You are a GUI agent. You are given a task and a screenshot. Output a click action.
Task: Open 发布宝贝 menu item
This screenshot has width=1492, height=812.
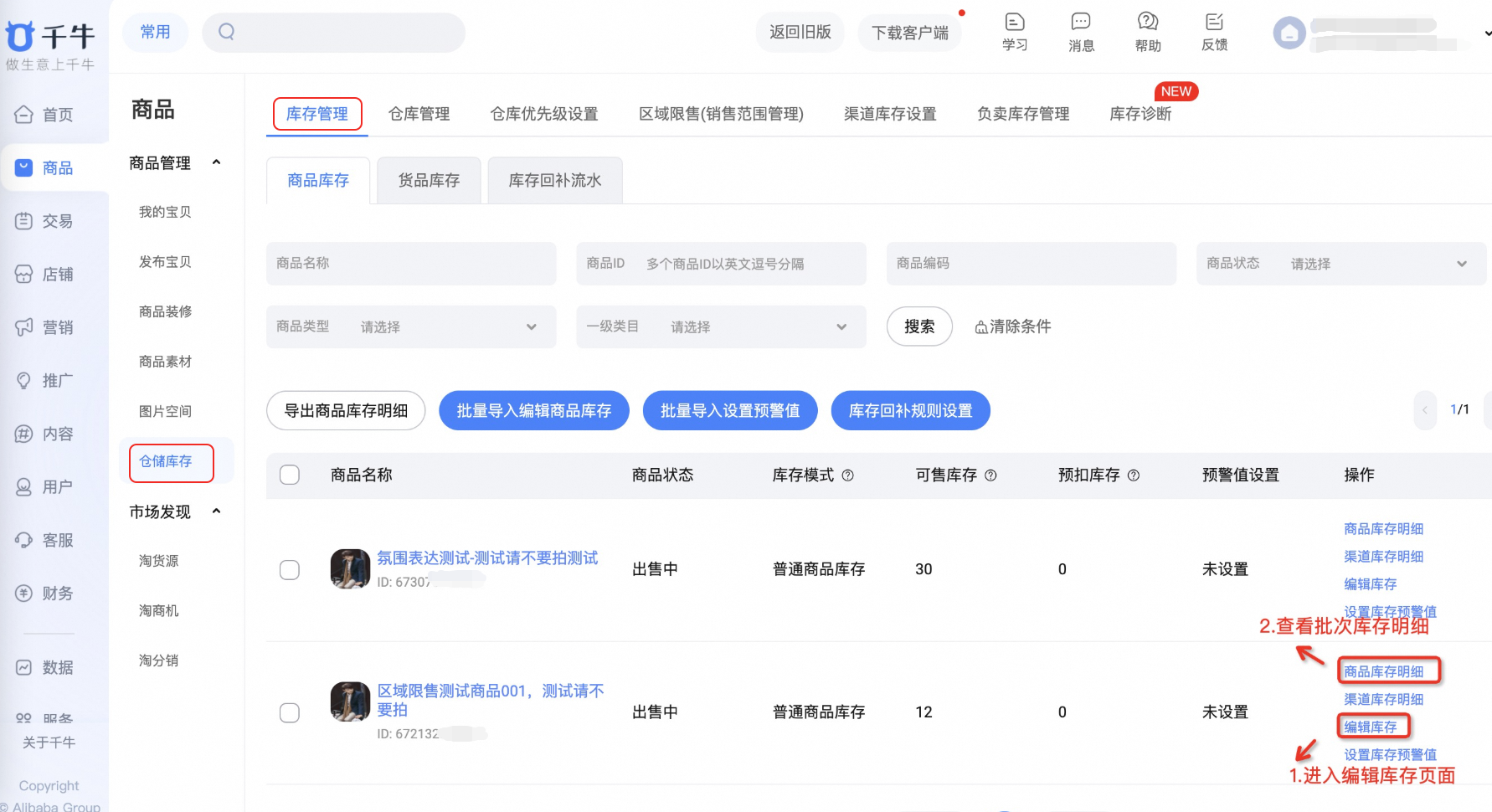[x=165, y=262]
